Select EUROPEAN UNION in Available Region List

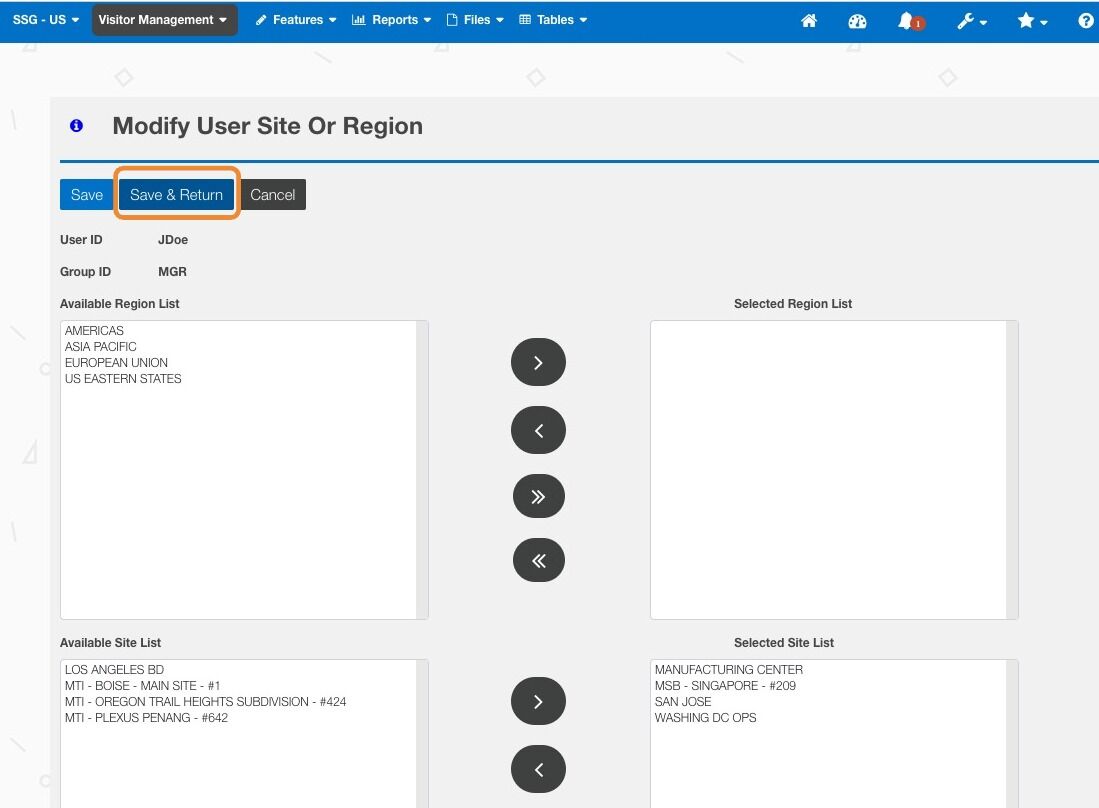click(x=116, y=362)
